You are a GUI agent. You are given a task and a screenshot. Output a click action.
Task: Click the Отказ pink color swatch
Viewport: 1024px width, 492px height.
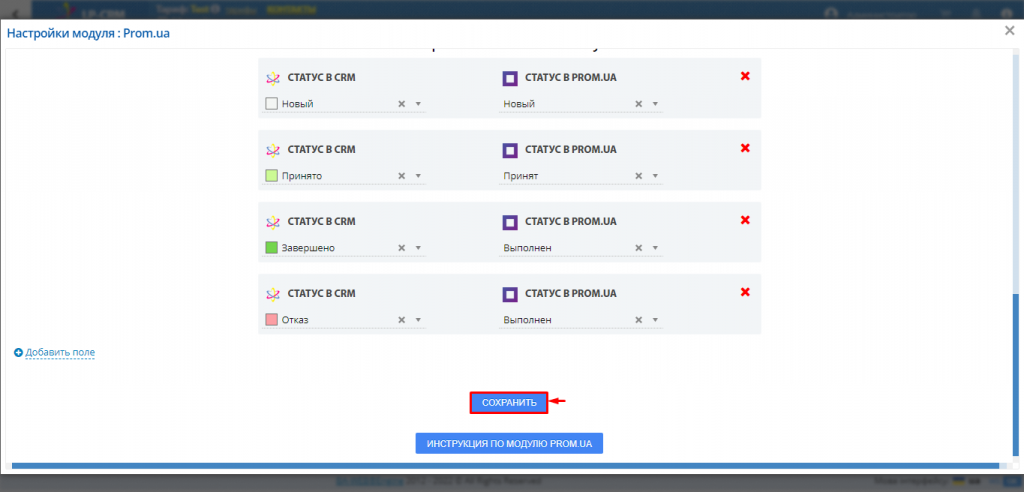pyautogui.click(x=272, y=320)
